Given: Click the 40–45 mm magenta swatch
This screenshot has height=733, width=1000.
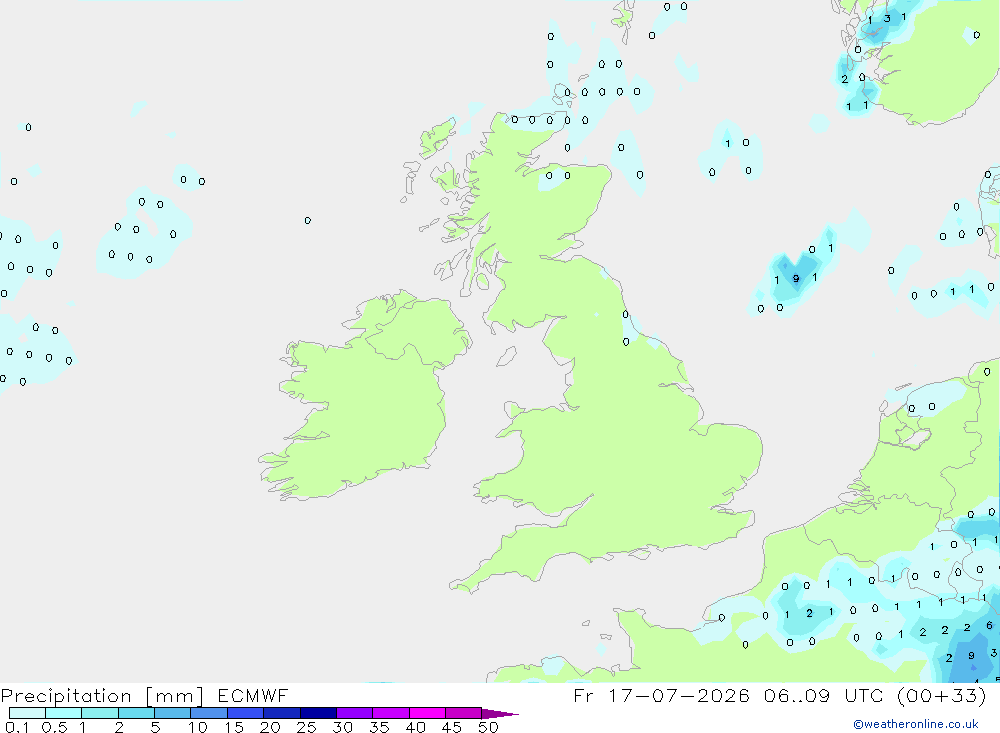Looking at the screenshot, I should (427, 713).
